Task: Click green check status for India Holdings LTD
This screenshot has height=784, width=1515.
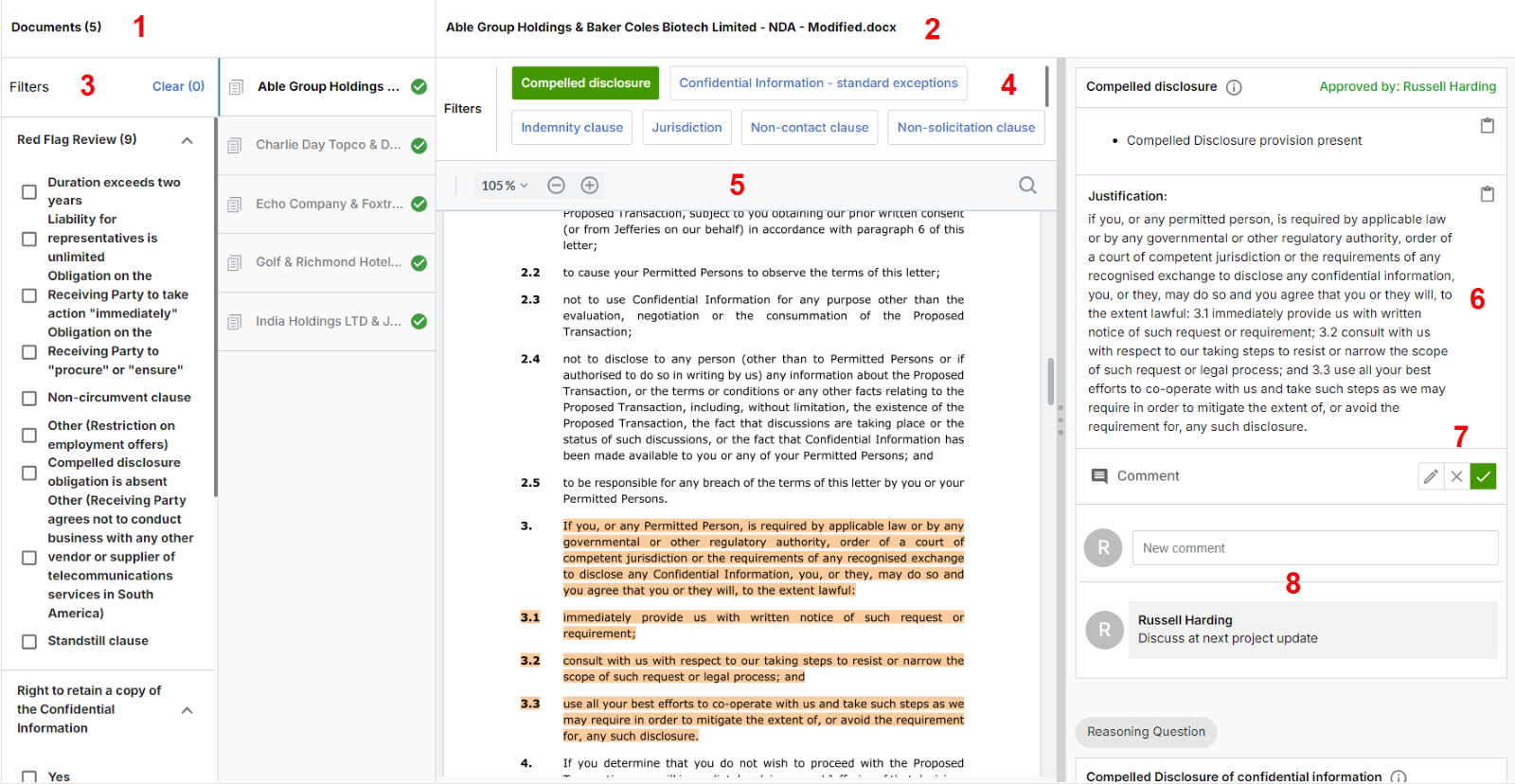Action: (x=419, y=322)
